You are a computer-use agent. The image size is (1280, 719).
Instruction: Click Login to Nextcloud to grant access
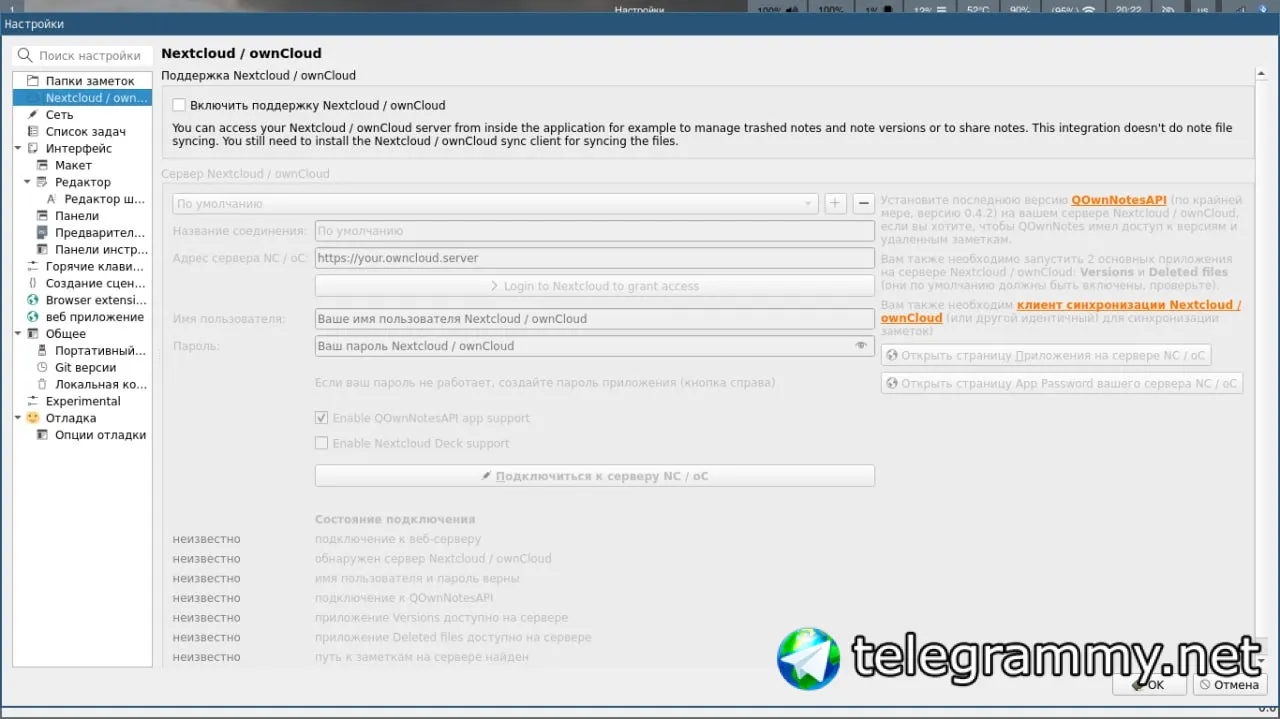pos(595,286)
